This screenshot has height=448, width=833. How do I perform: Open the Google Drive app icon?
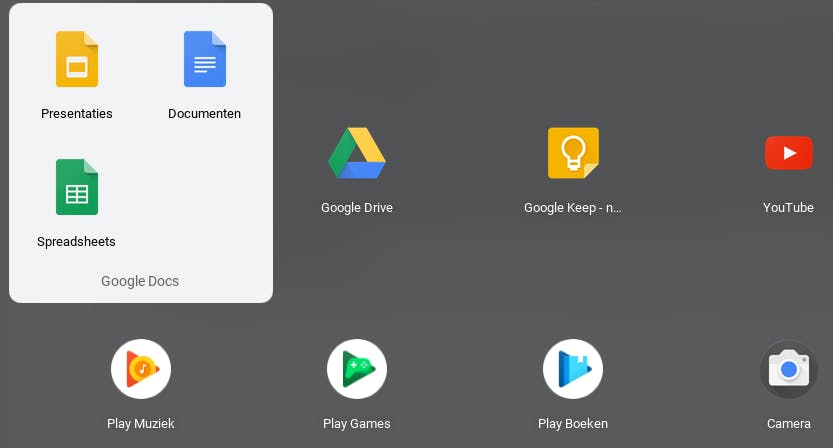click(356, 153)
